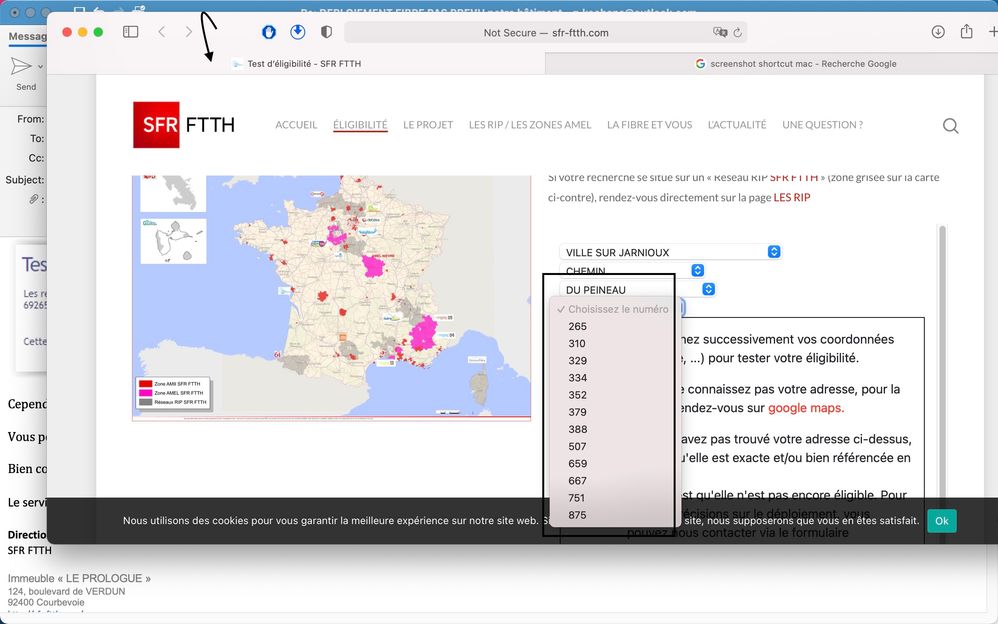This screenshot has width=998, height=624.
Task: Click the blue extension icon near the address bar
Action: click(269, 31)
